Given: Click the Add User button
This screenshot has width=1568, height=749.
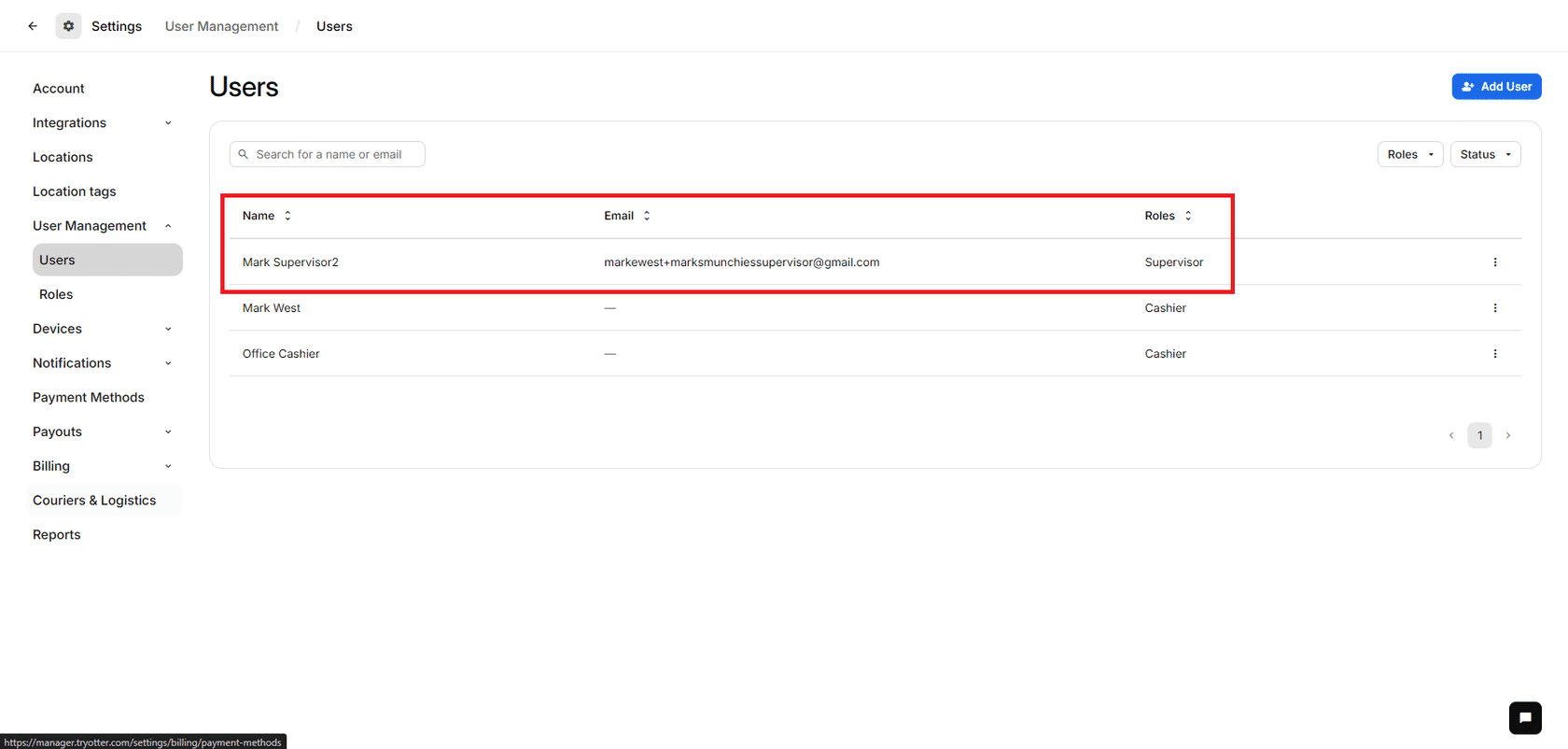Looking at the screenshot, I should [x=1496, y=87].
